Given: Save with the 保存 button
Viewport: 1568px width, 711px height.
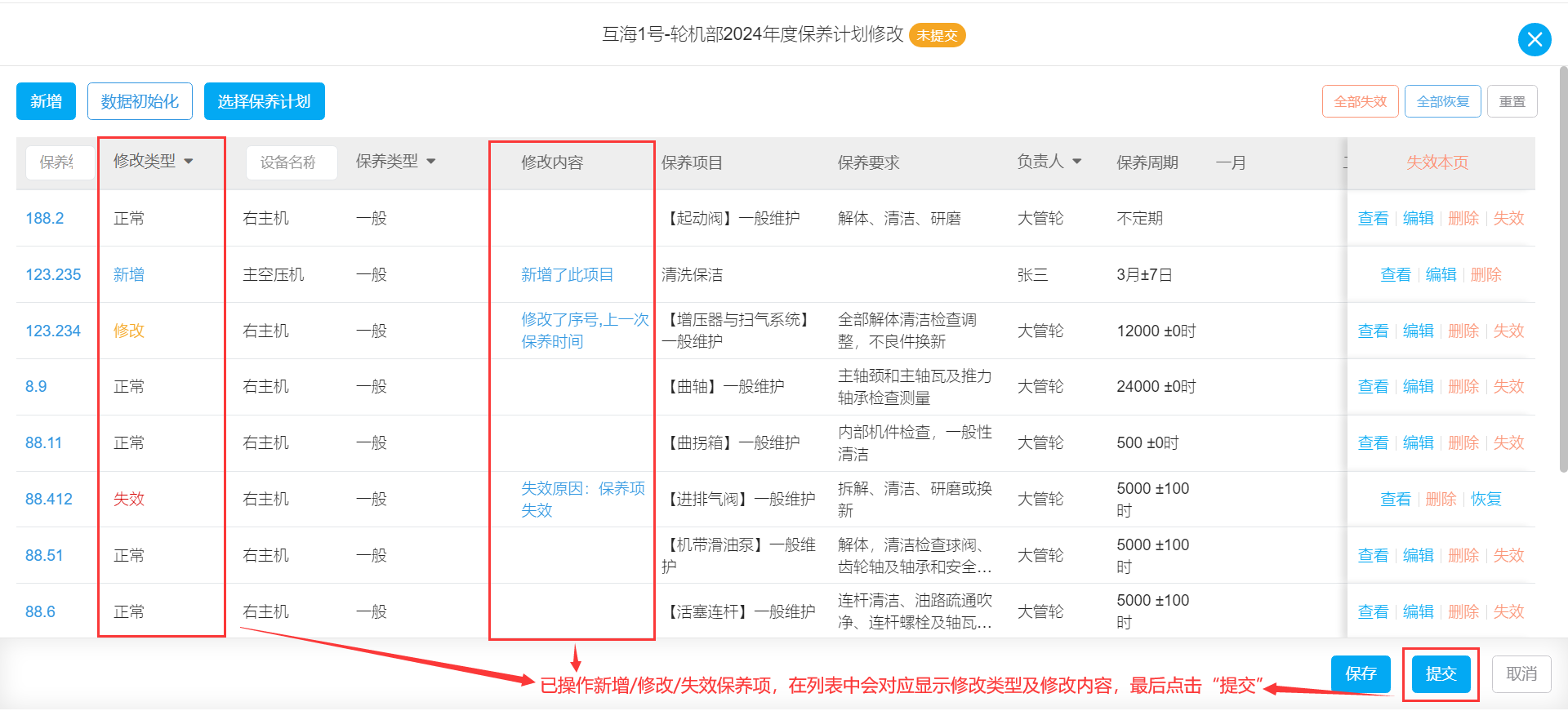Looking at the screenshot, I should [1361, 673].
